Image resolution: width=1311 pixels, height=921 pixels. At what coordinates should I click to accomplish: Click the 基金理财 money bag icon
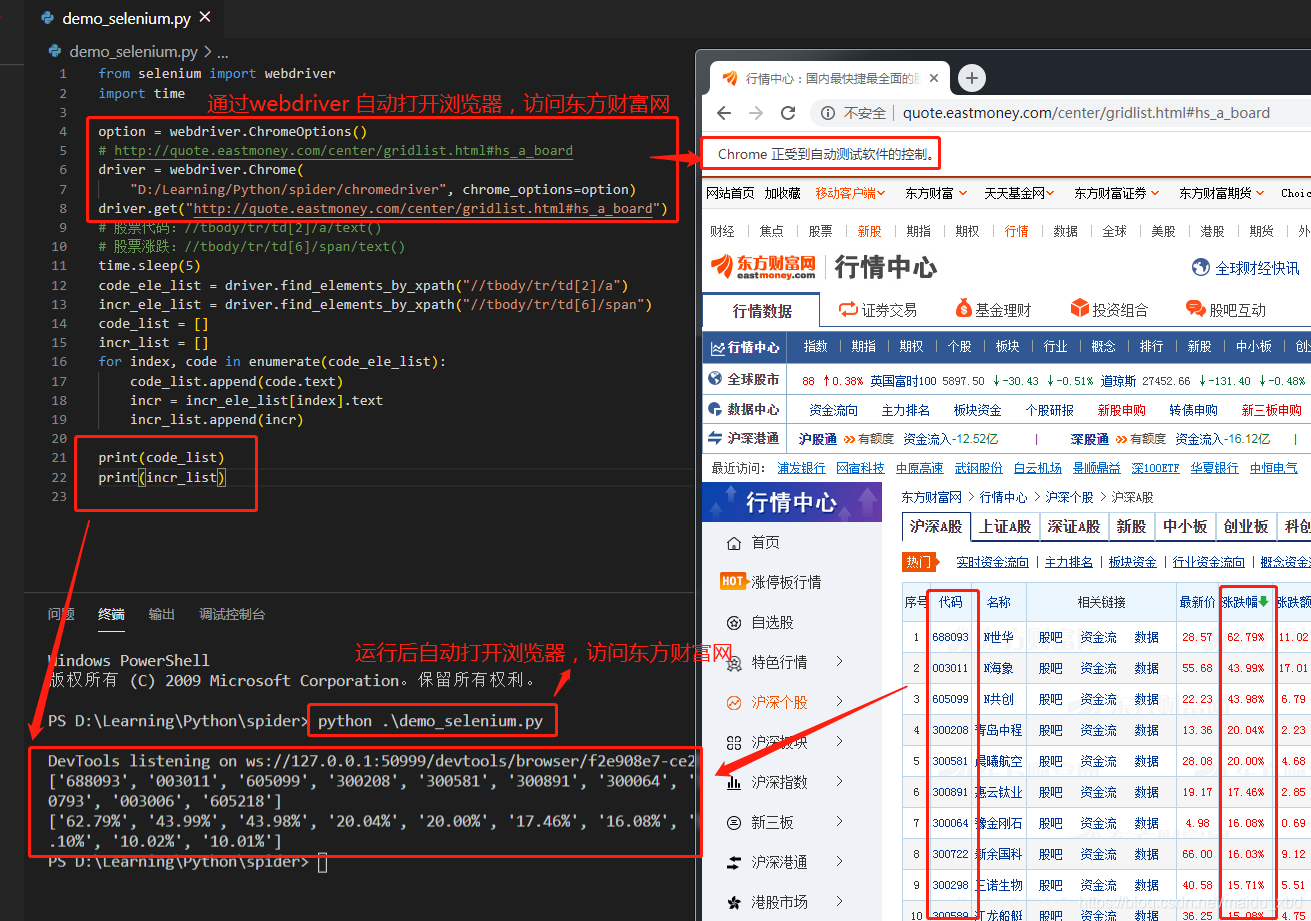(963, 309)
